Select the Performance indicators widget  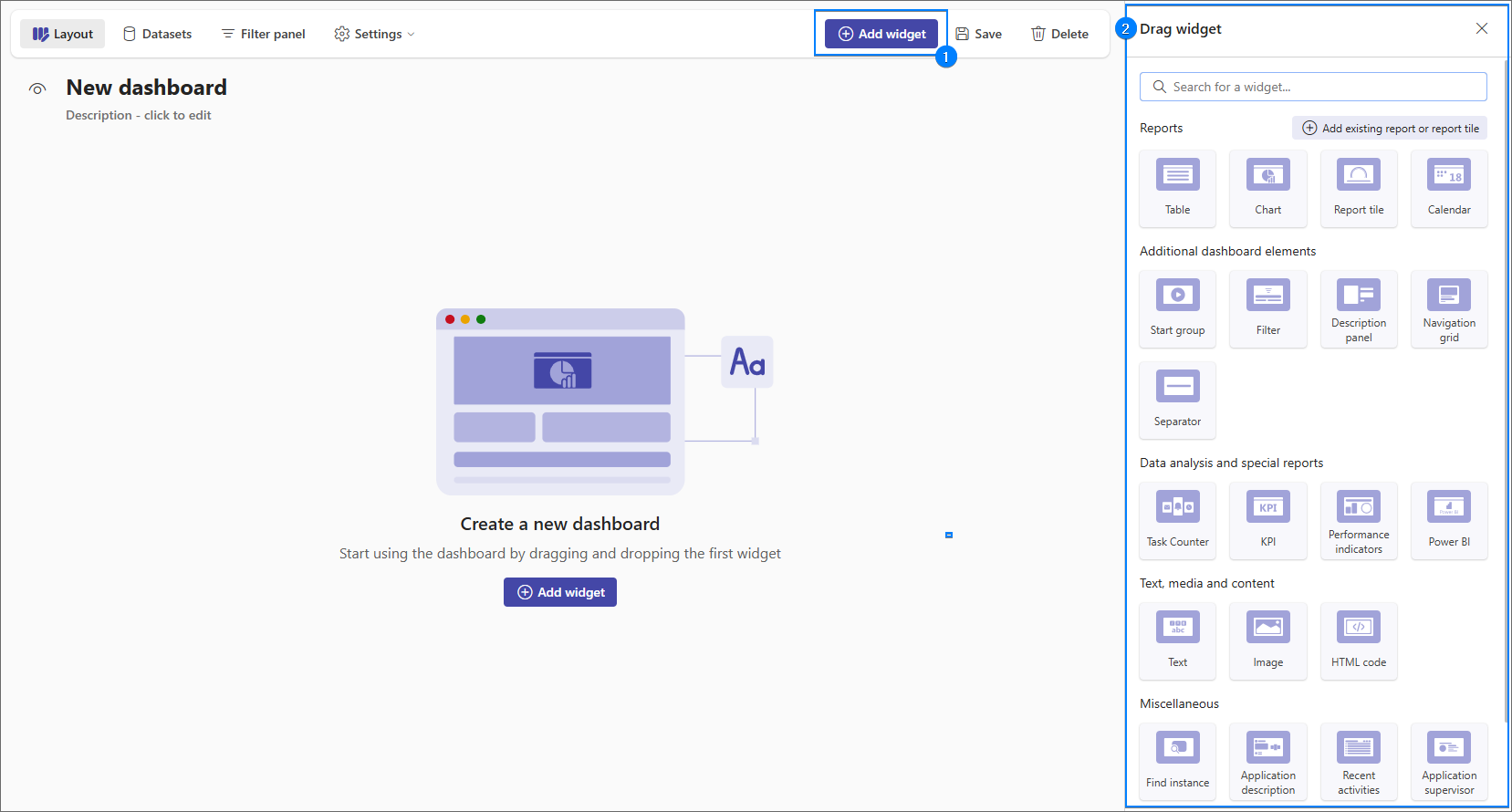click(1359, 520)
